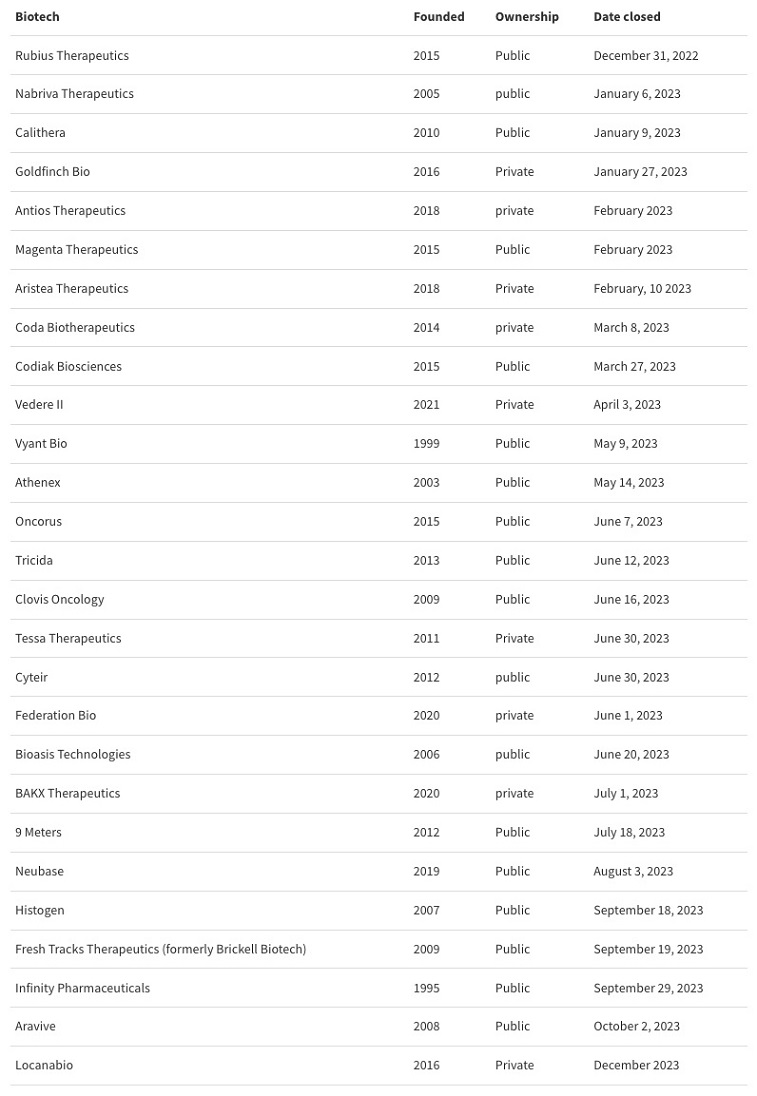Click the Neubase closing date August 3, 2023

click(633, 872)
